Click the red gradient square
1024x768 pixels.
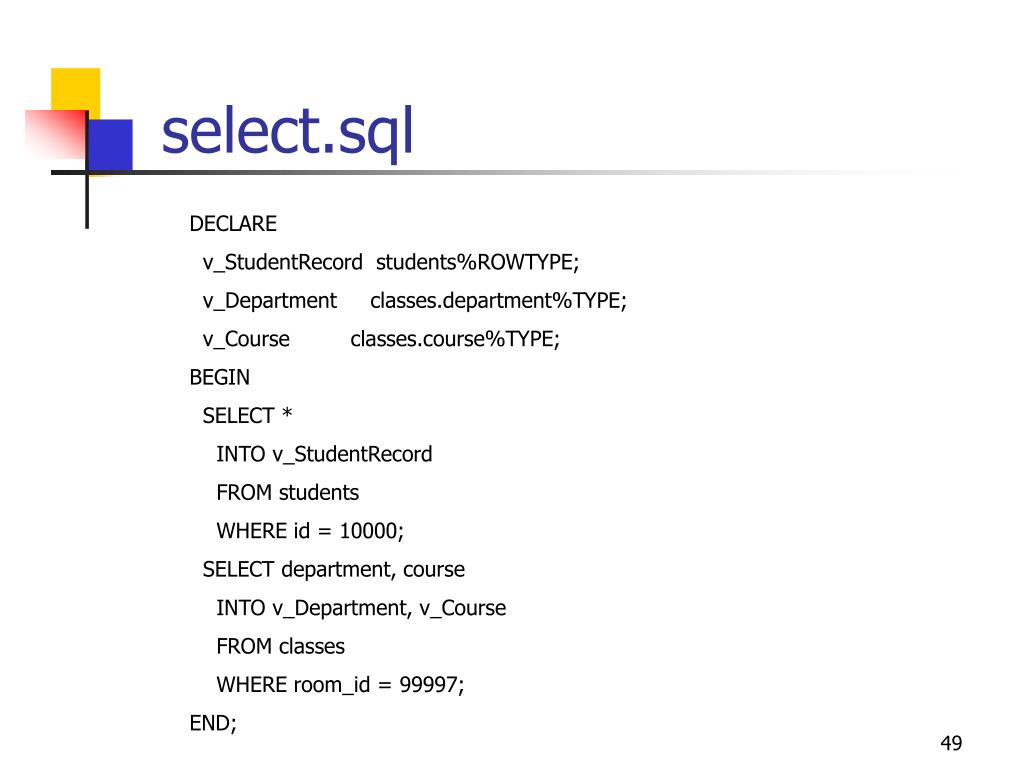tap(56, 135)
